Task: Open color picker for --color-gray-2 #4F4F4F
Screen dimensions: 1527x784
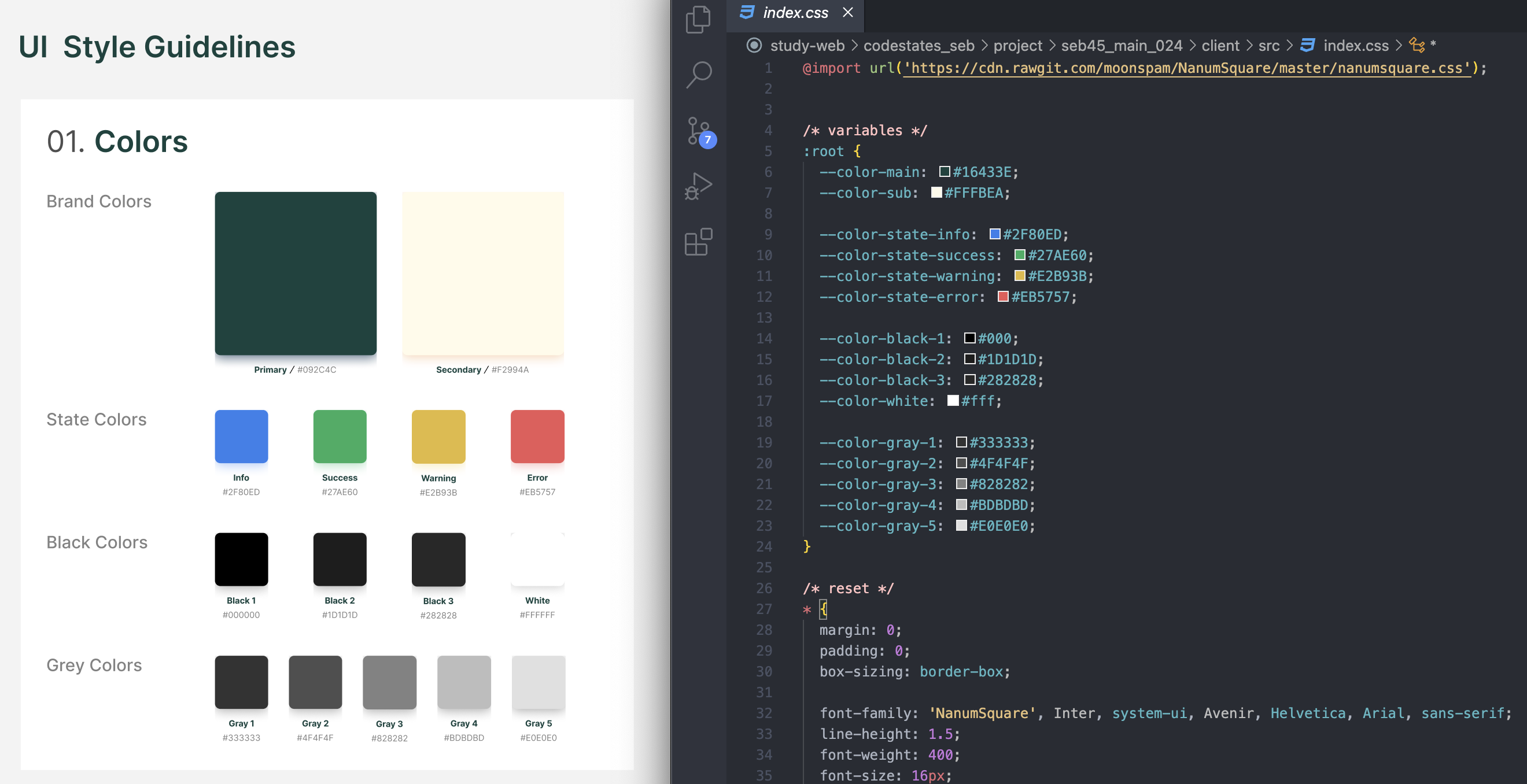Action: (x=961, y=463)
